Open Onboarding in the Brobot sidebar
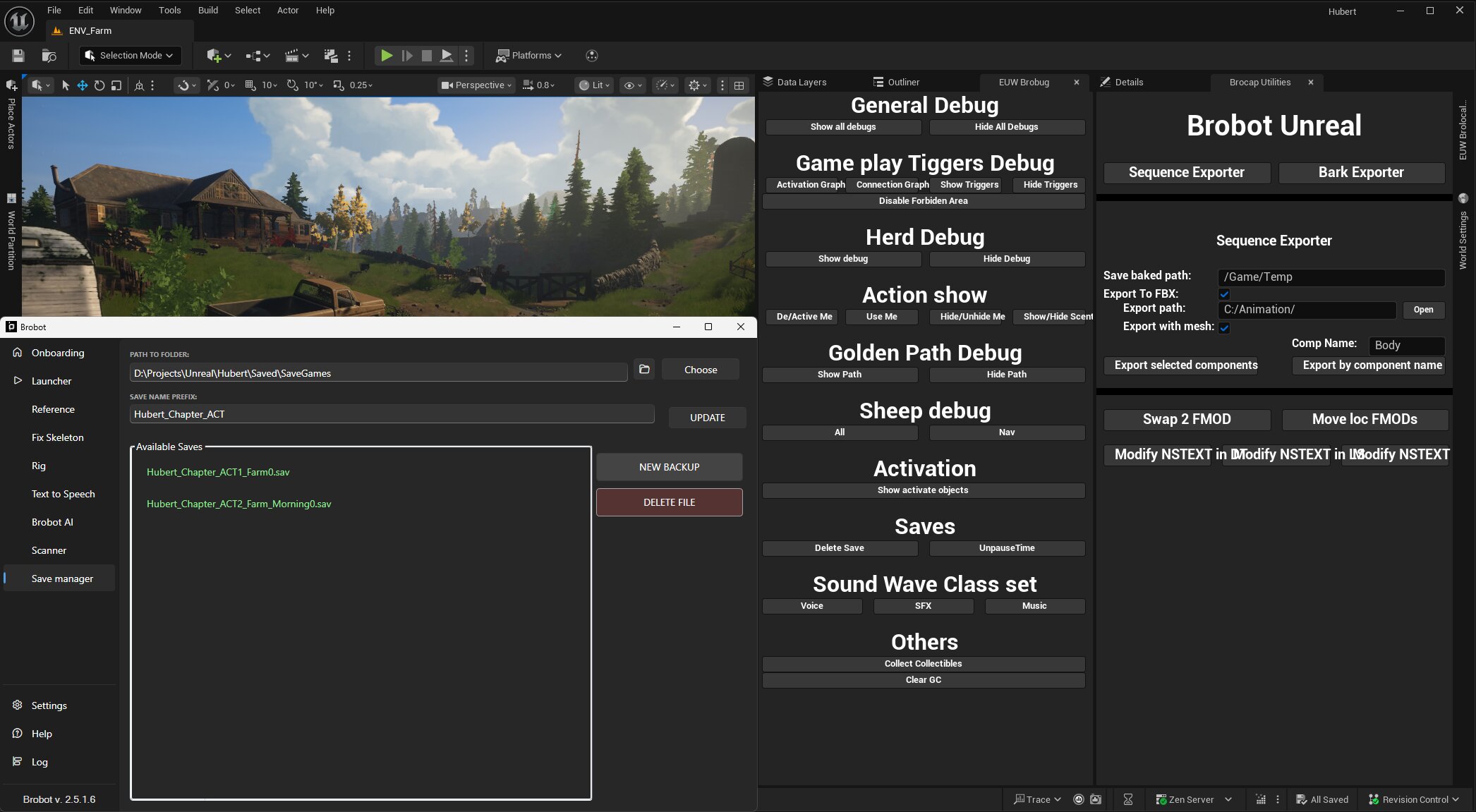Image resolution: width=1476 pixels, height=812 pixels. [59, 353]
